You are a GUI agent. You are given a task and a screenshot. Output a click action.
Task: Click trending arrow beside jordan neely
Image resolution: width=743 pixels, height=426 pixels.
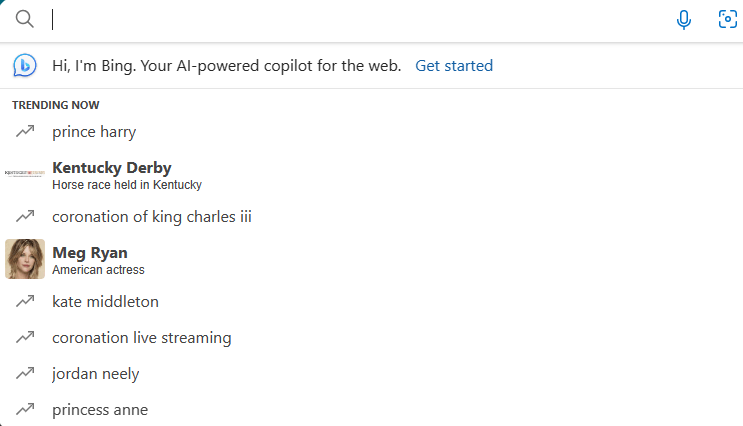25,374
